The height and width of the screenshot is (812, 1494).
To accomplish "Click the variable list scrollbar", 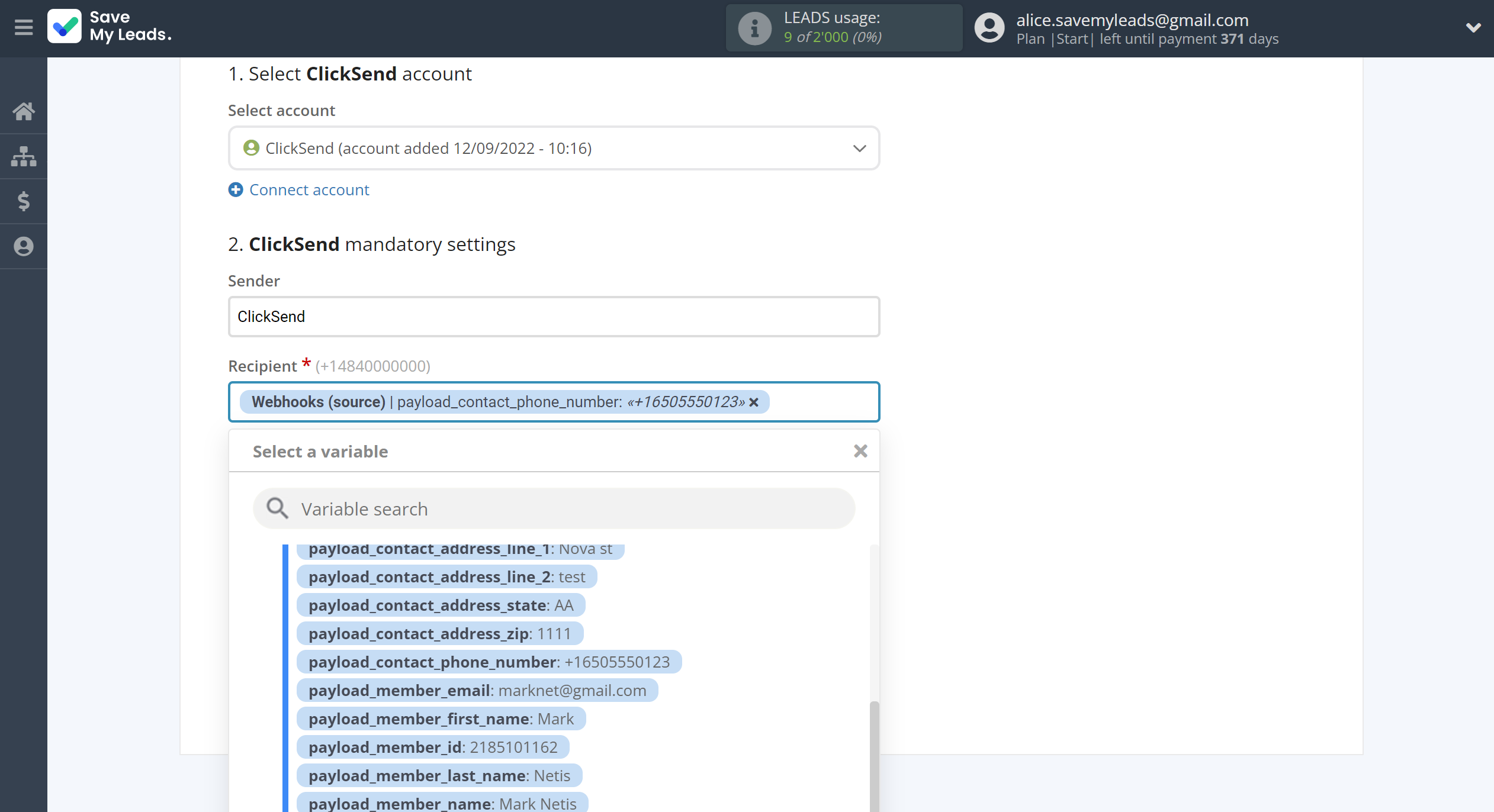I will (874, 756).
